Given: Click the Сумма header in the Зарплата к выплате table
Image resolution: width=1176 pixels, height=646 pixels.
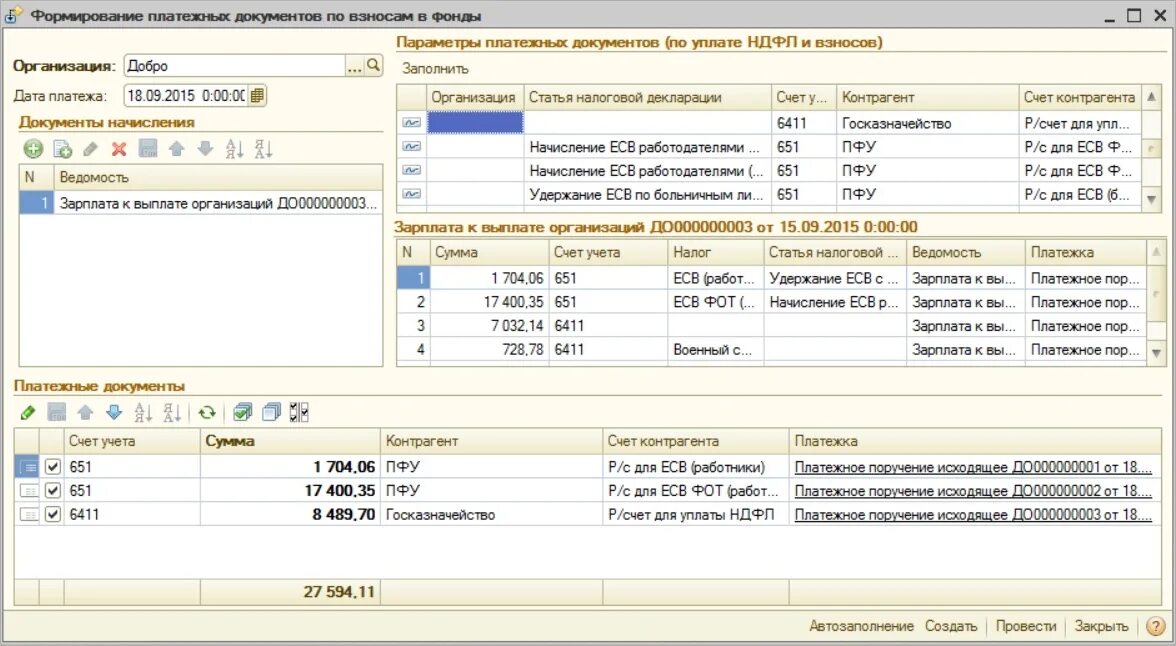Looking at the screenshot, I should pos(489,253).
